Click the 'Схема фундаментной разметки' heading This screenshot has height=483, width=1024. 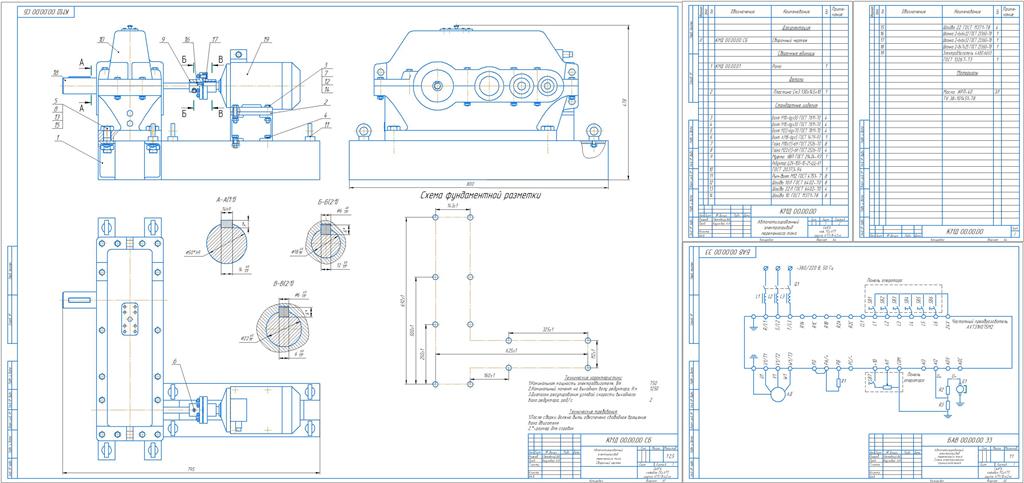(x=482, y=195)
